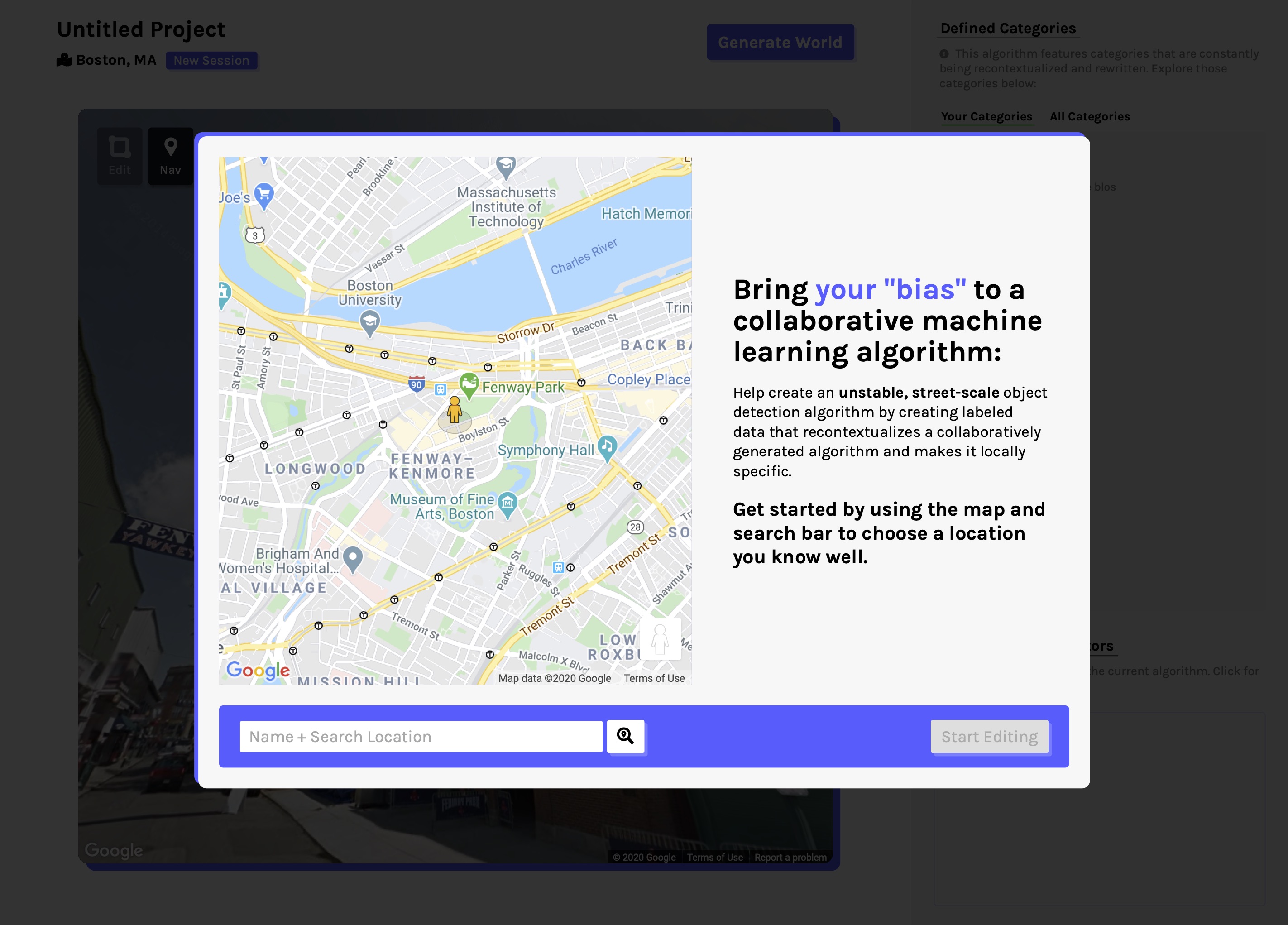This screenshot has height=925, width=1288.
Task: Click the Street View Pegman control
Action: [660, 639]
